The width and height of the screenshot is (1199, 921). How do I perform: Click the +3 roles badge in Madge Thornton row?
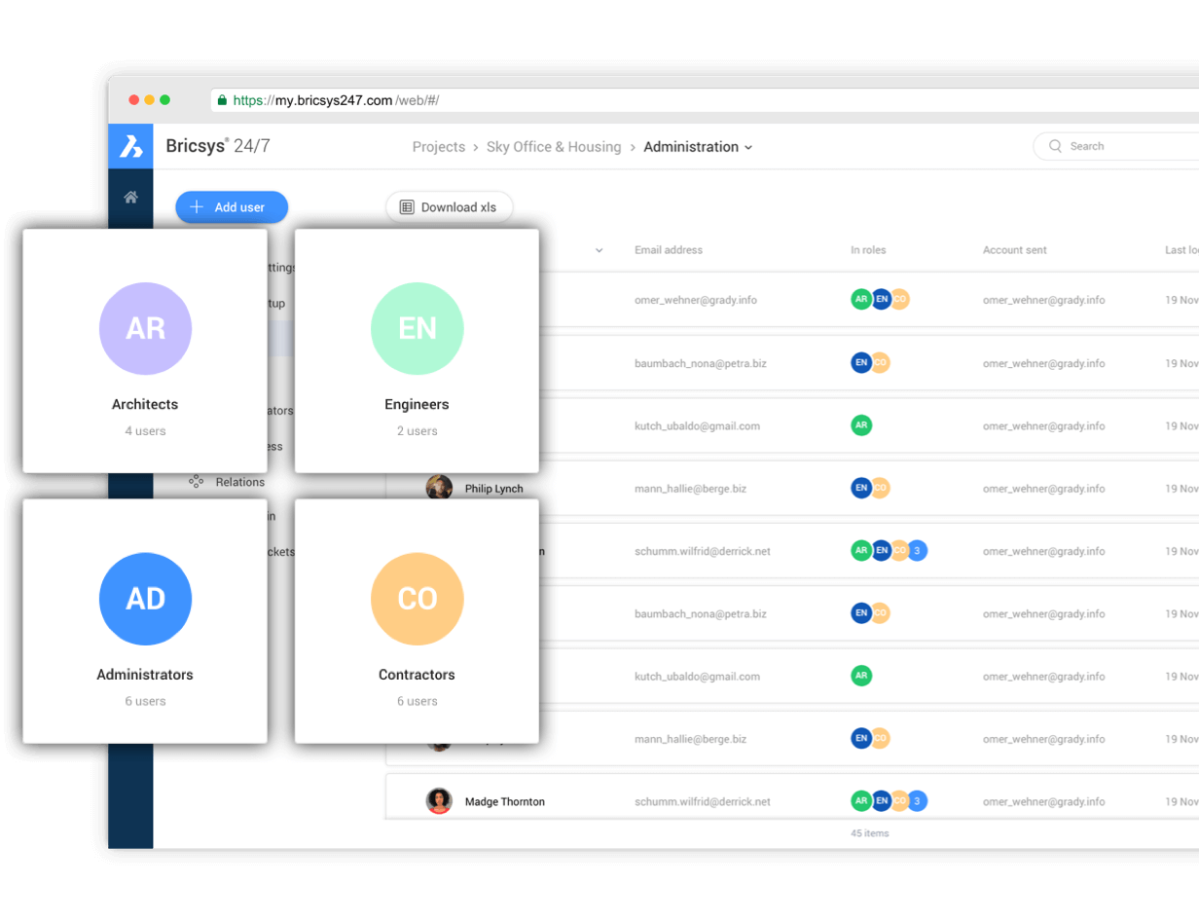click(x=917, y=801)
